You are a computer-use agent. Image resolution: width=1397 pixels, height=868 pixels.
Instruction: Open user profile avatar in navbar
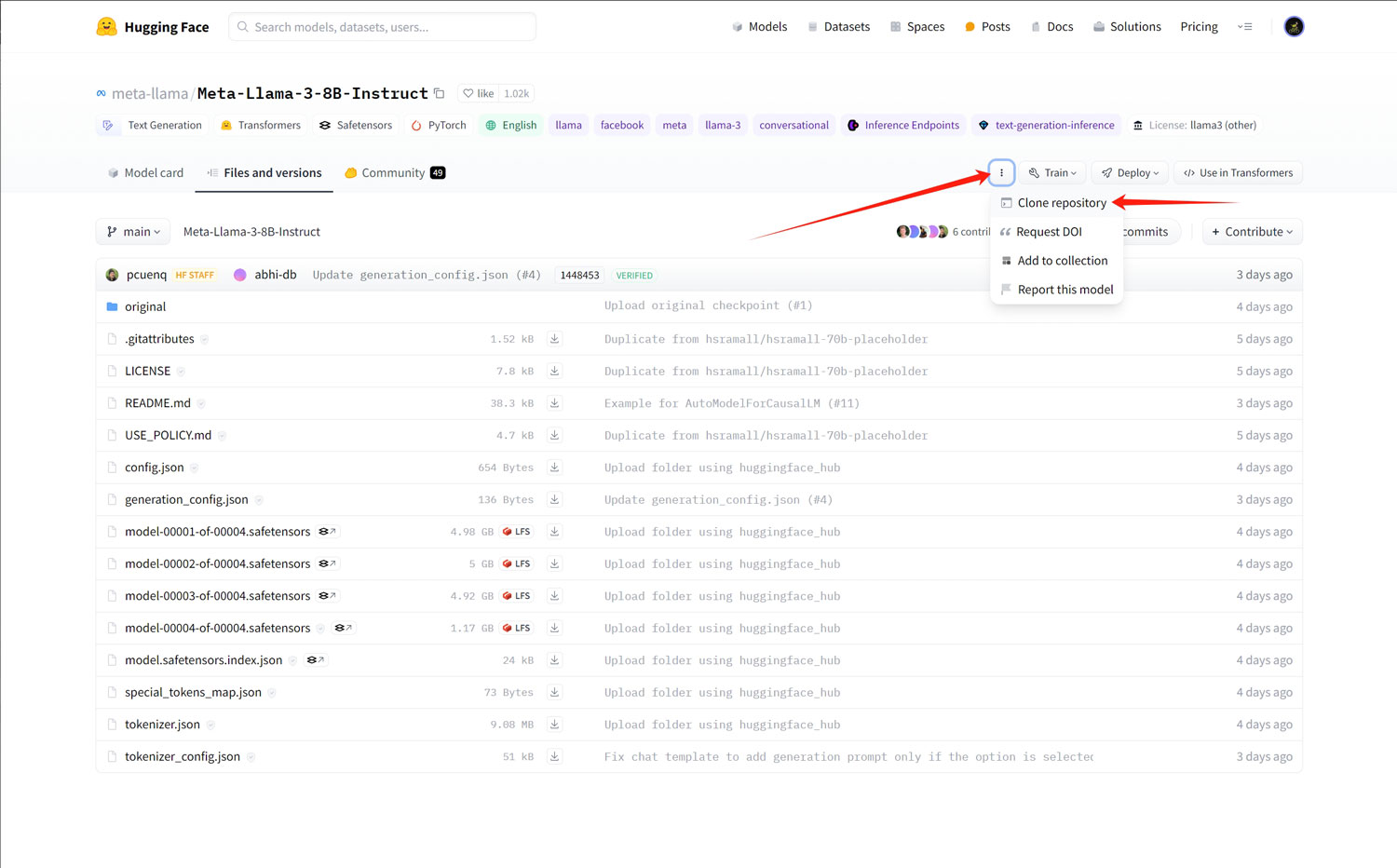(1294, 27)
